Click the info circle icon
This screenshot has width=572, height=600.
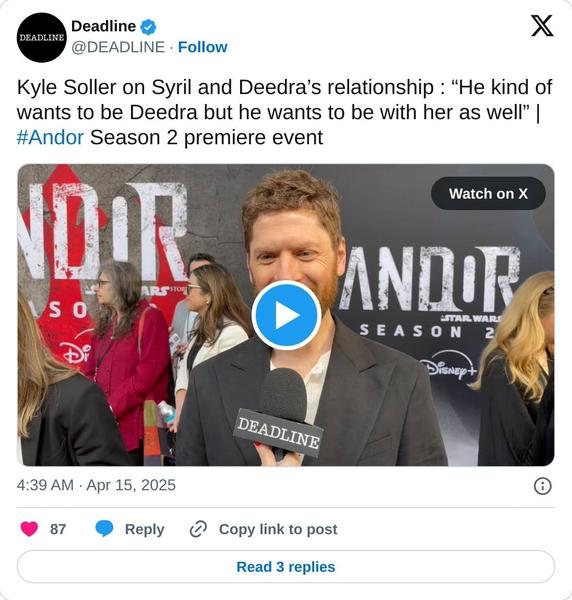click(x=543, y=486)
